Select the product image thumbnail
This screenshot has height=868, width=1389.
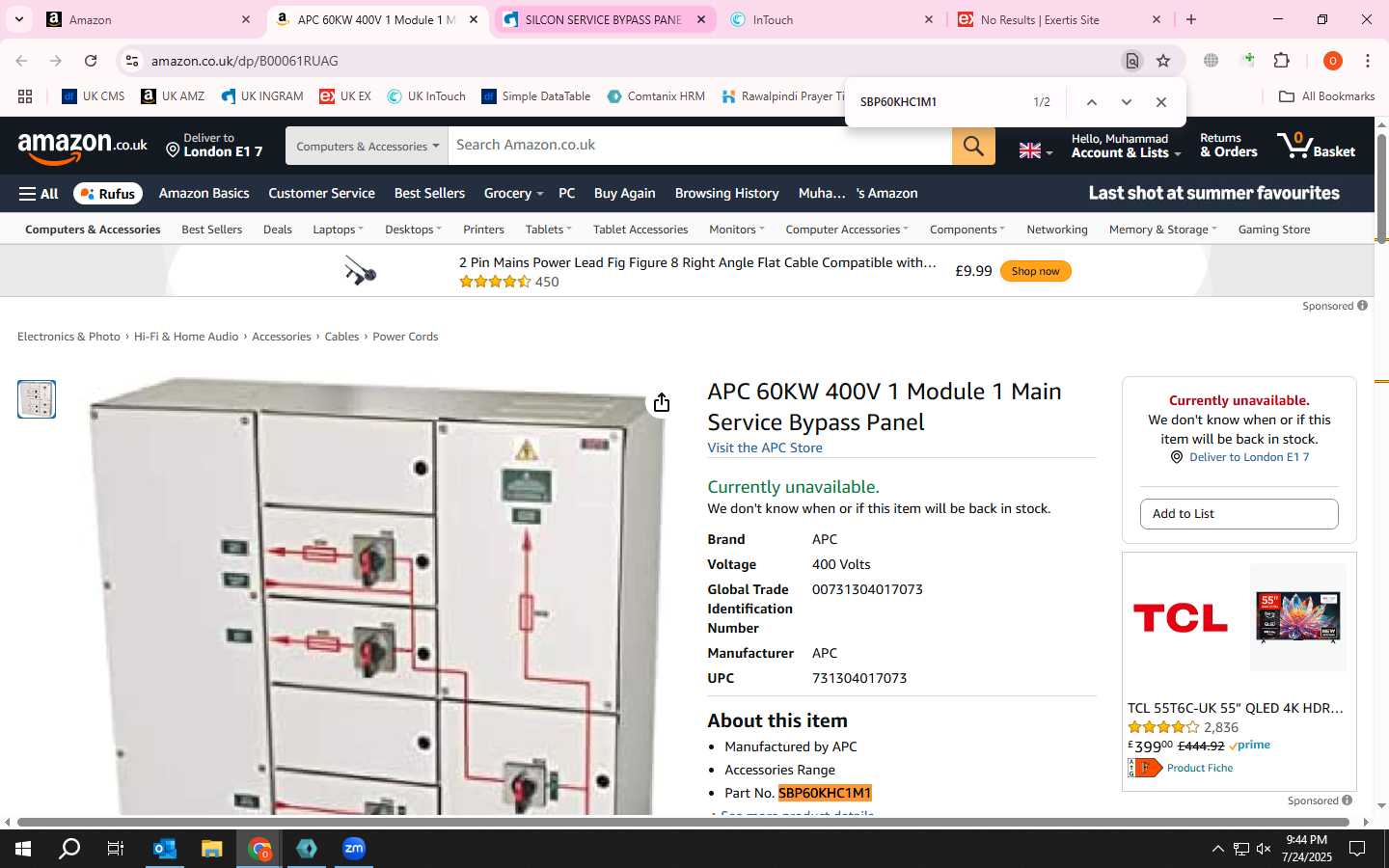[37, 399]
